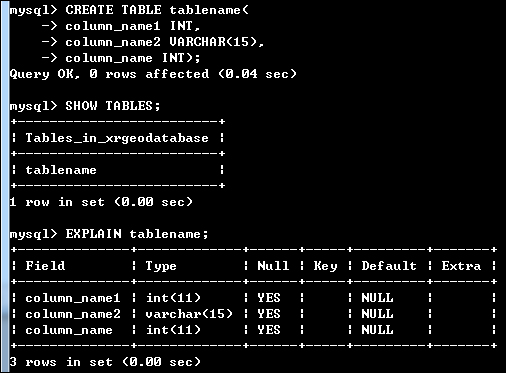Click the EXPLAIN tablename command

109,234
